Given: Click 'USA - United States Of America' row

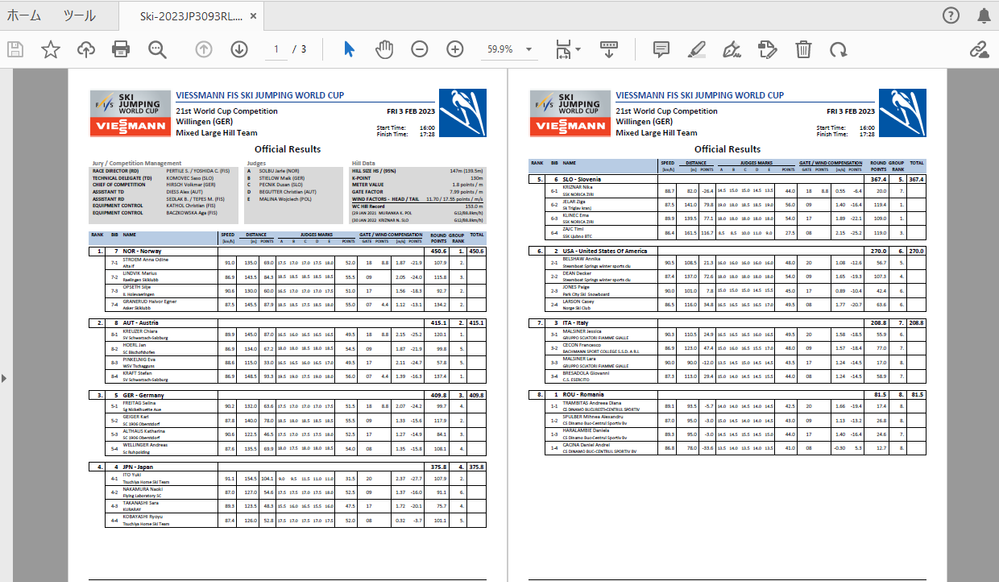Looking at the screenshot, I should click(x=727, y=251).
